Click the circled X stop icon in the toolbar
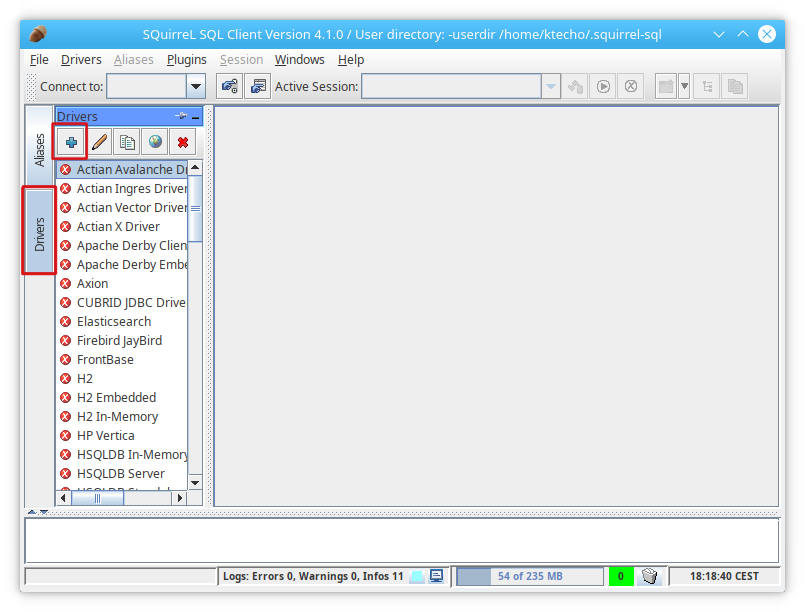The width and height of the screenshot is (805, 612). click(631, 86)
